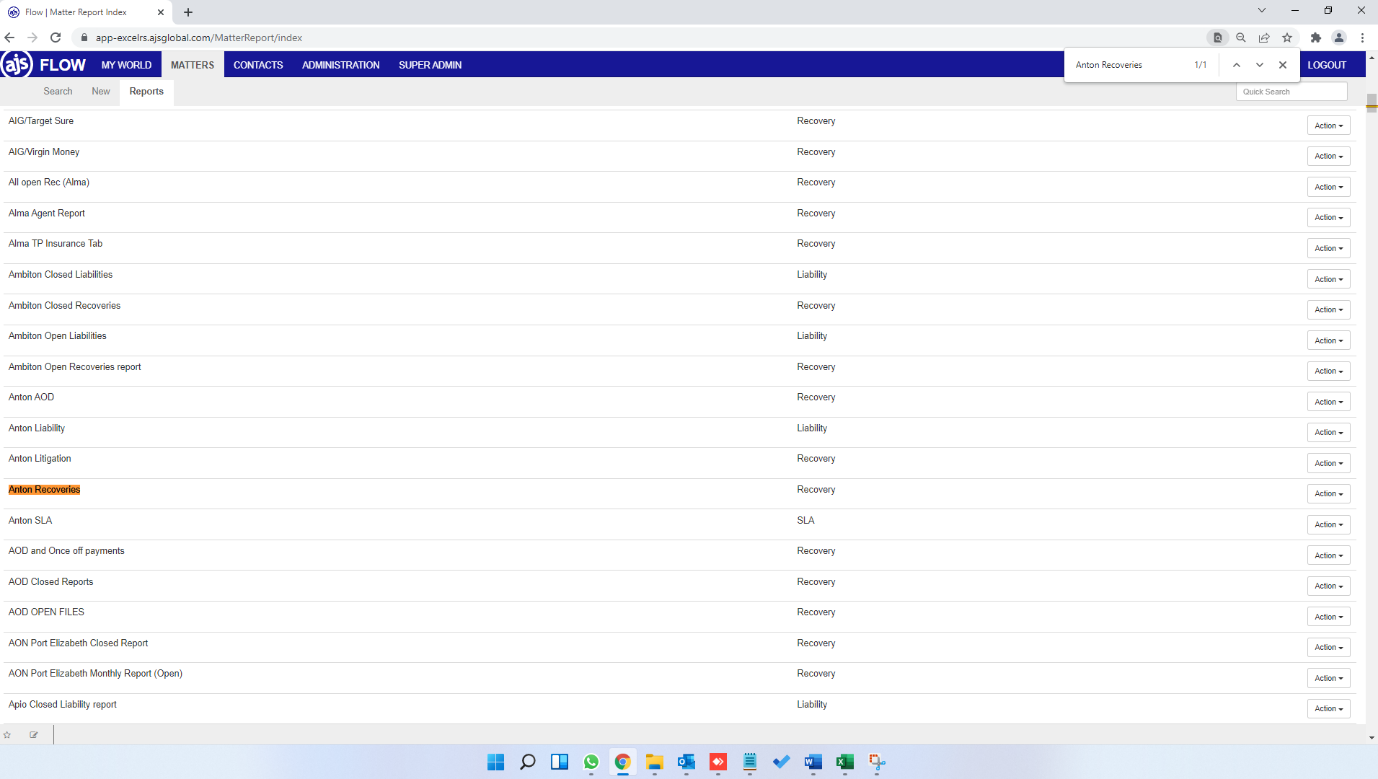The image size is (1378, 779).
Task: Open the Windows Start menu
Action: point(496,762)
